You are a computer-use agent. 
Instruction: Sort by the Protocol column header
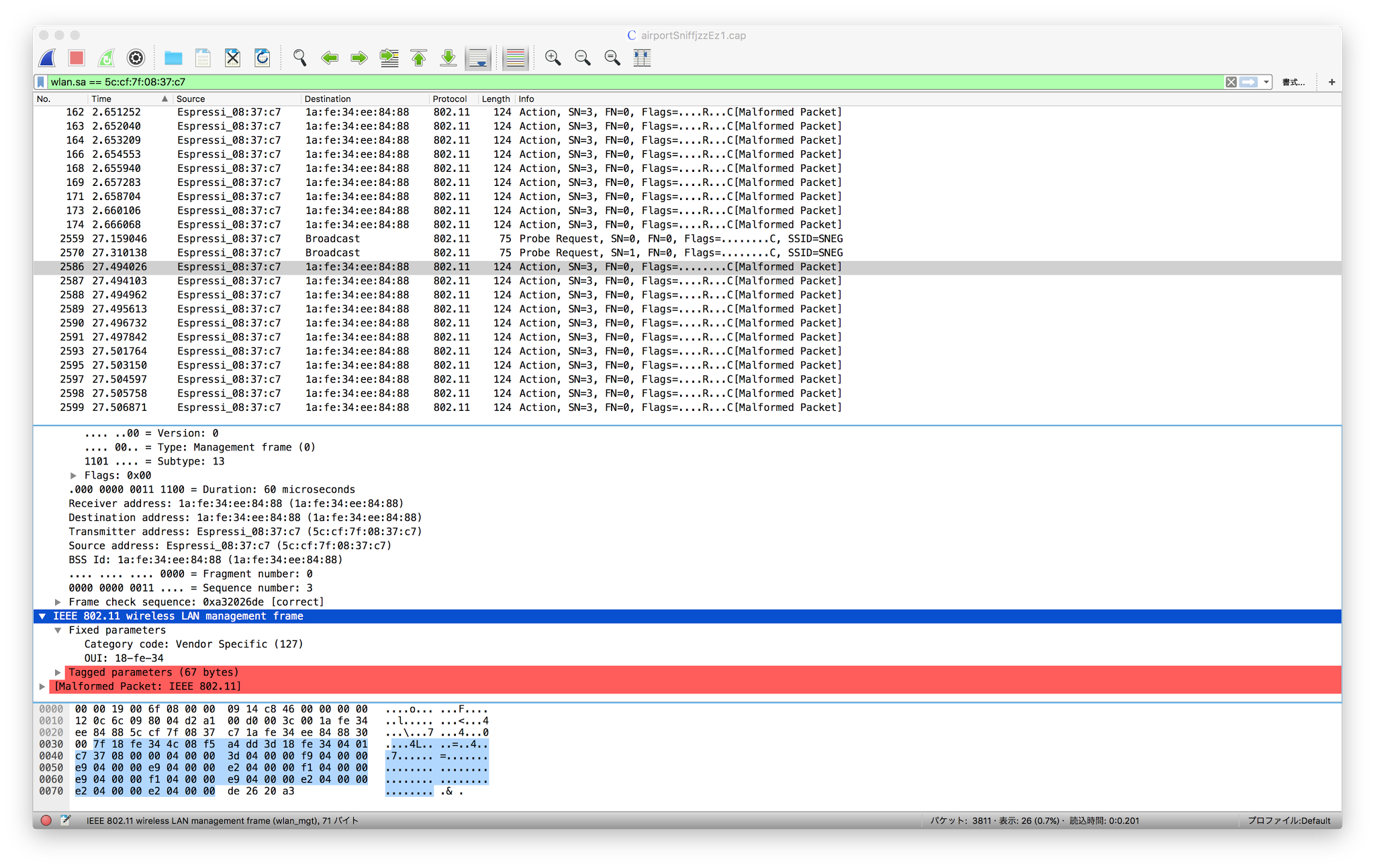[449, 99]
